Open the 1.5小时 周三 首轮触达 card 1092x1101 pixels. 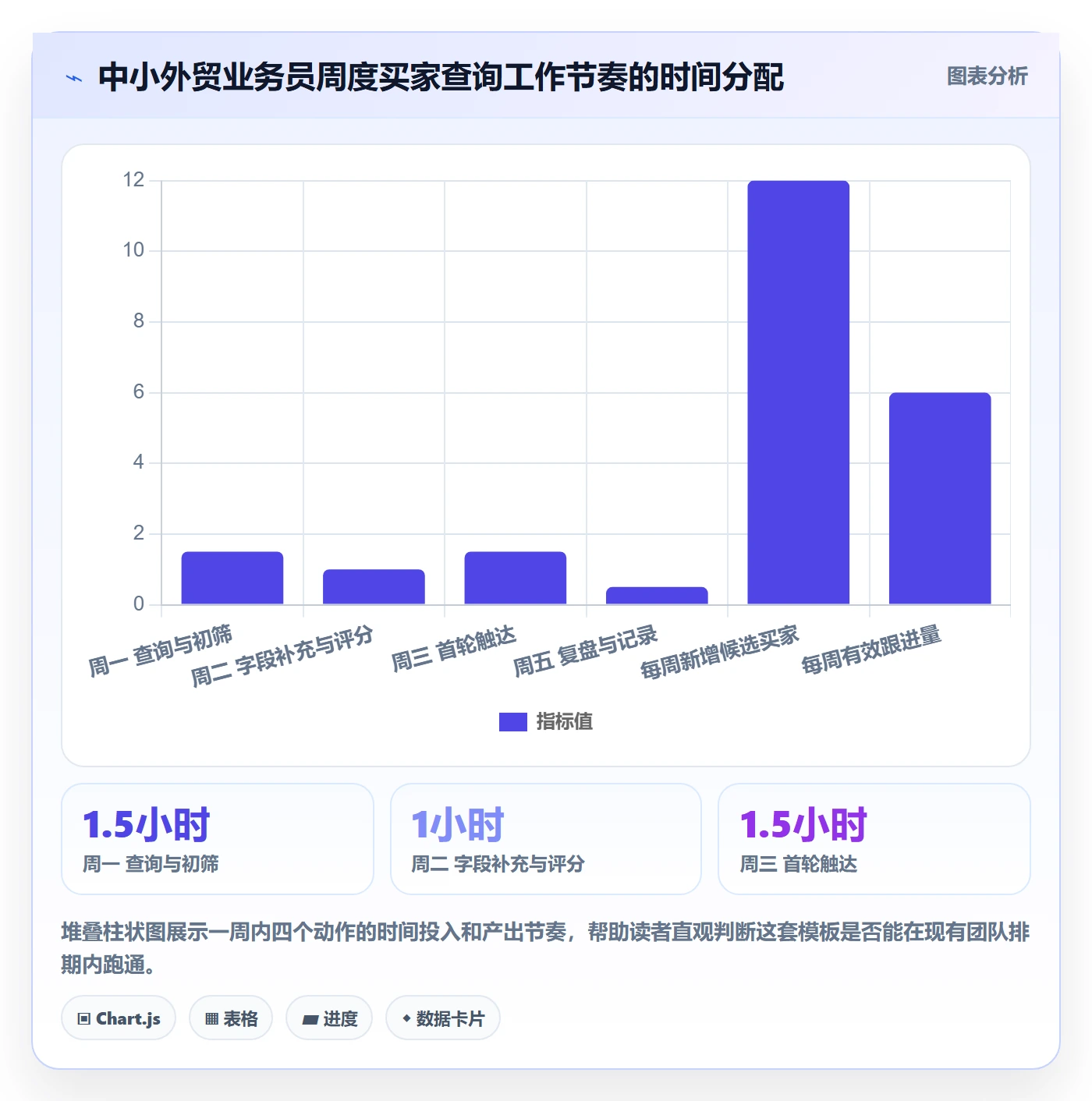point(874,839)
